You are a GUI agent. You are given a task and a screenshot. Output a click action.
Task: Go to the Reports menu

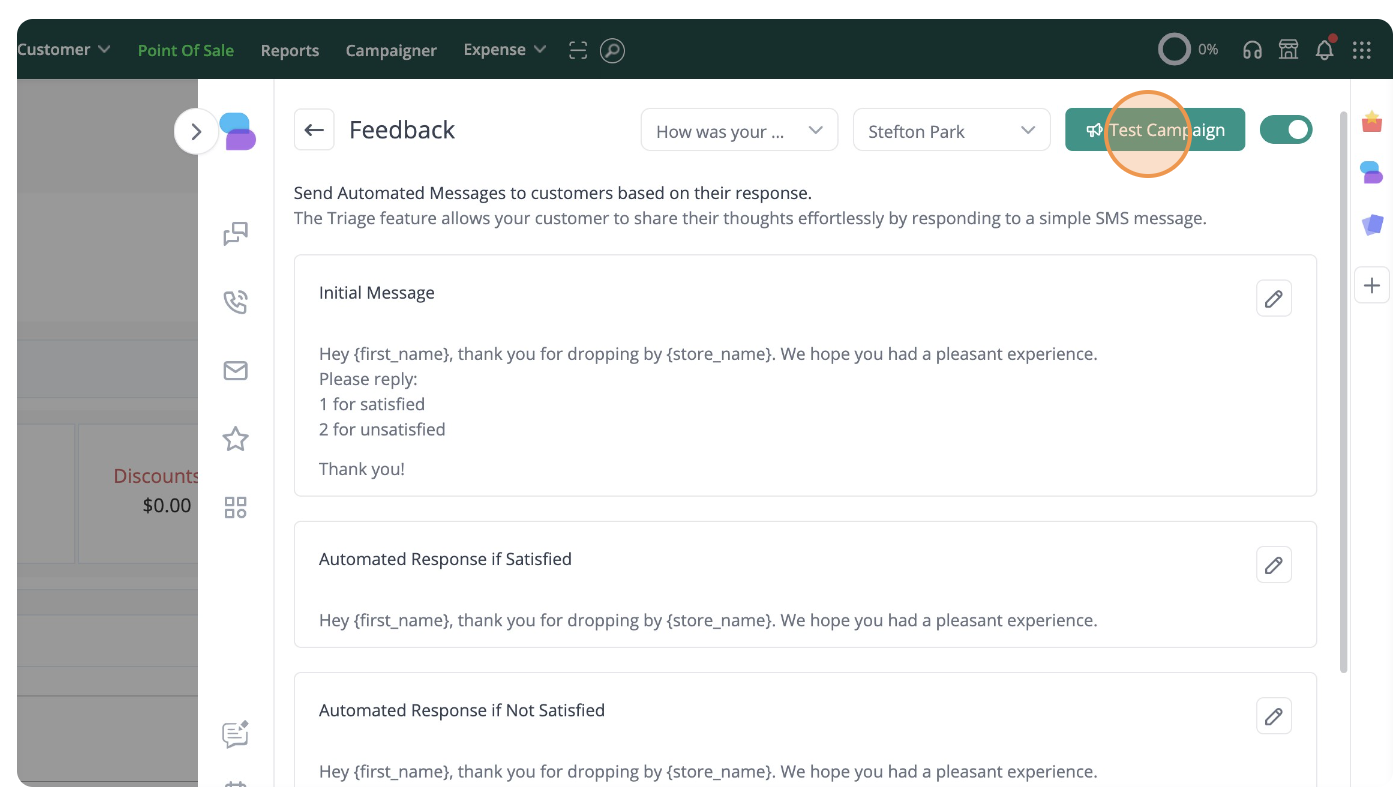[x=290, y=51]
